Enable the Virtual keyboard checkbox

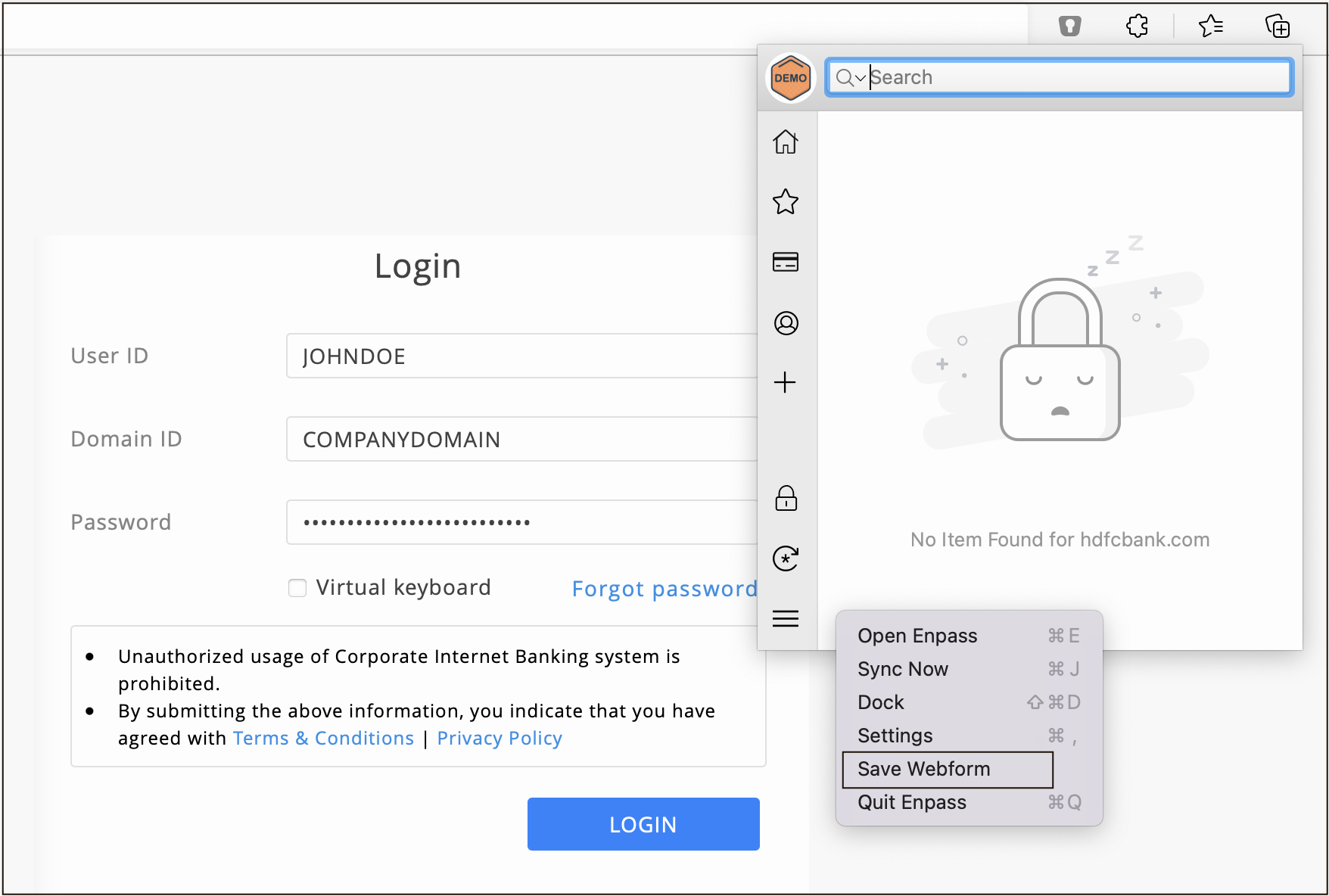297,588
